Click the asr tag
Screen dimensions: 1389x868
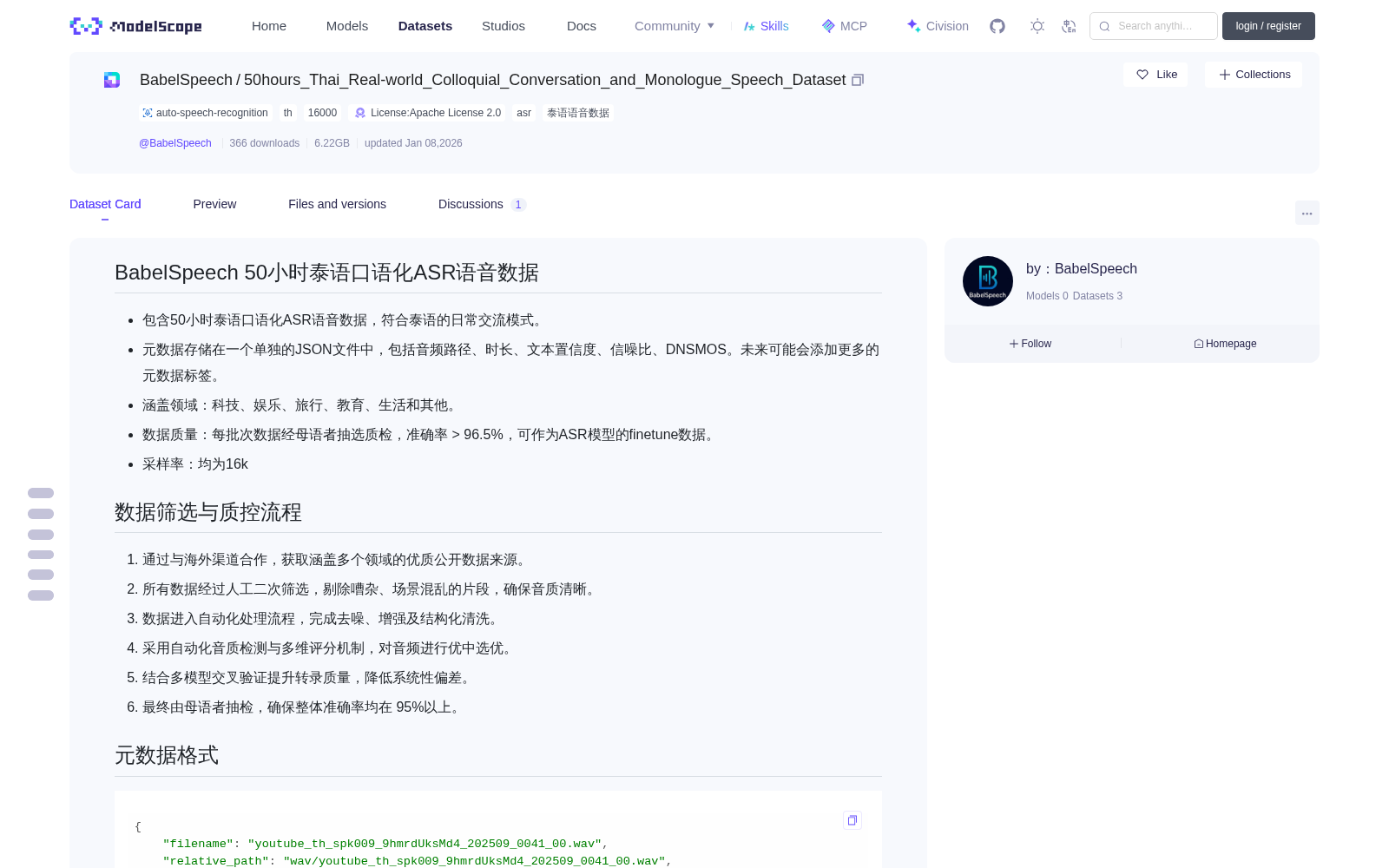523,113
